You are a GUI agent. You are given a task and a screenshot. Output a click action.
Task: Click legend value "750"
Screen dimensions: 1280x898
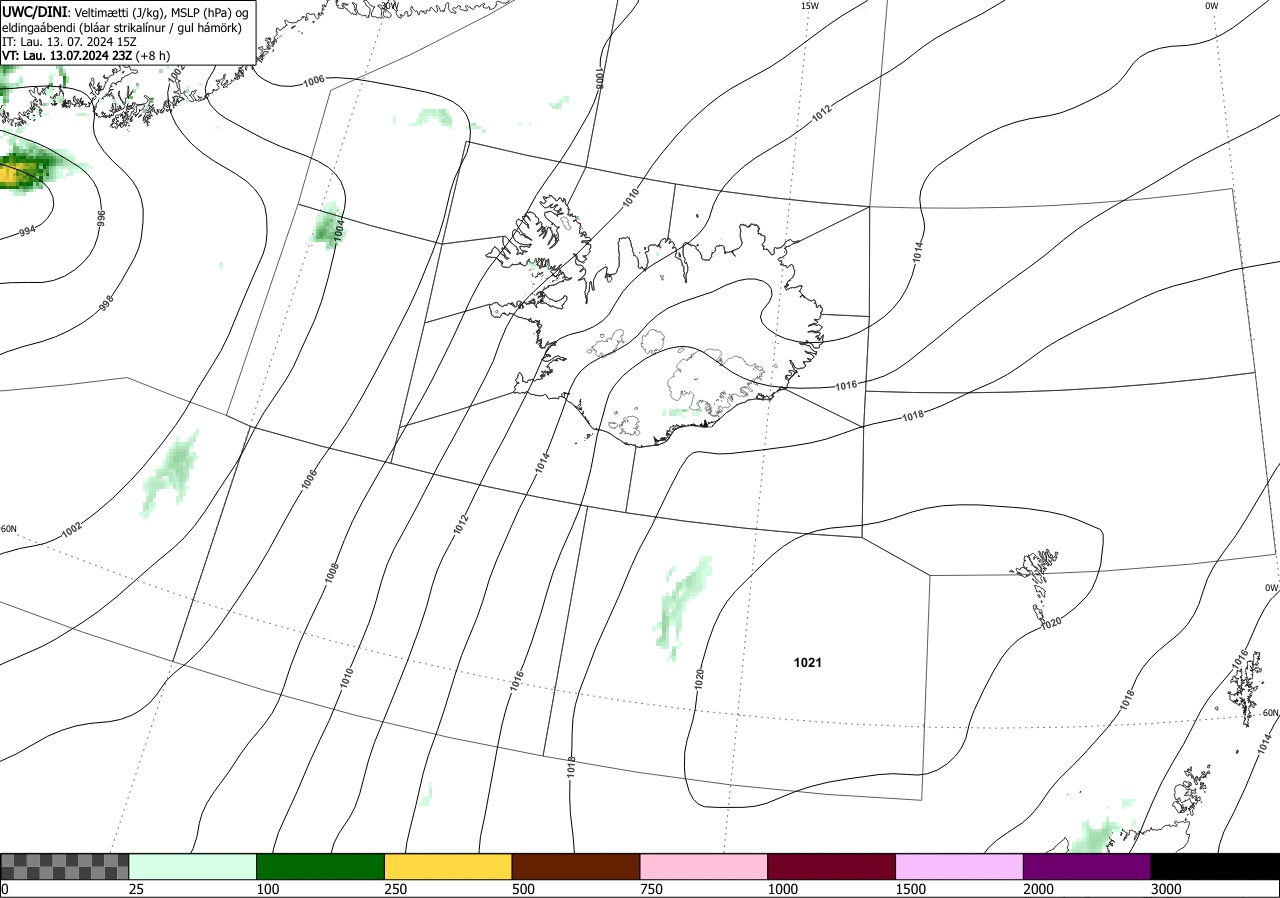(x=651, y=889)
